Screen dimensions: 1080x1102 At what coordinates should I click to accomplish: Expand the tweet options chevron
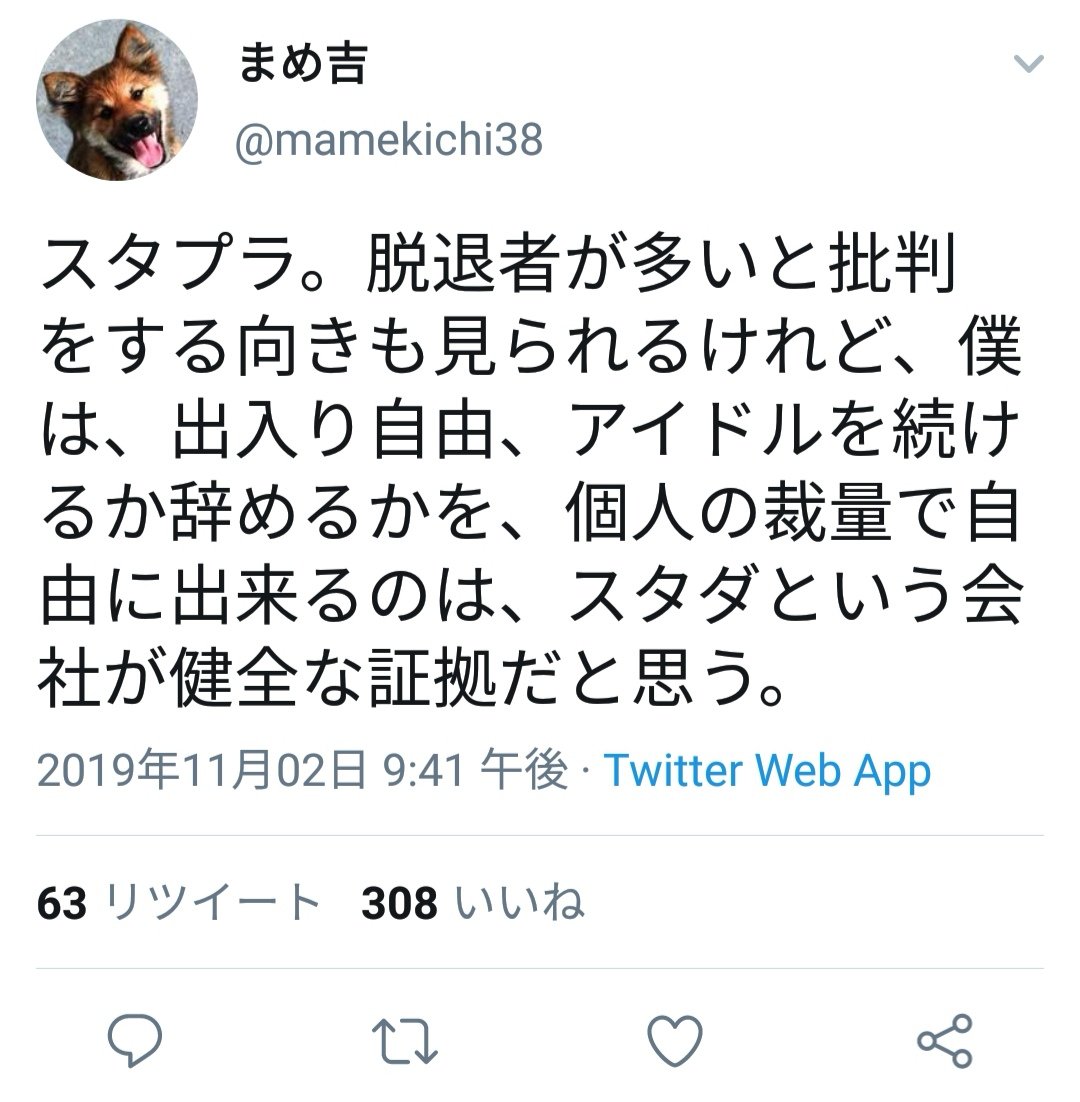coord(1029,64)
